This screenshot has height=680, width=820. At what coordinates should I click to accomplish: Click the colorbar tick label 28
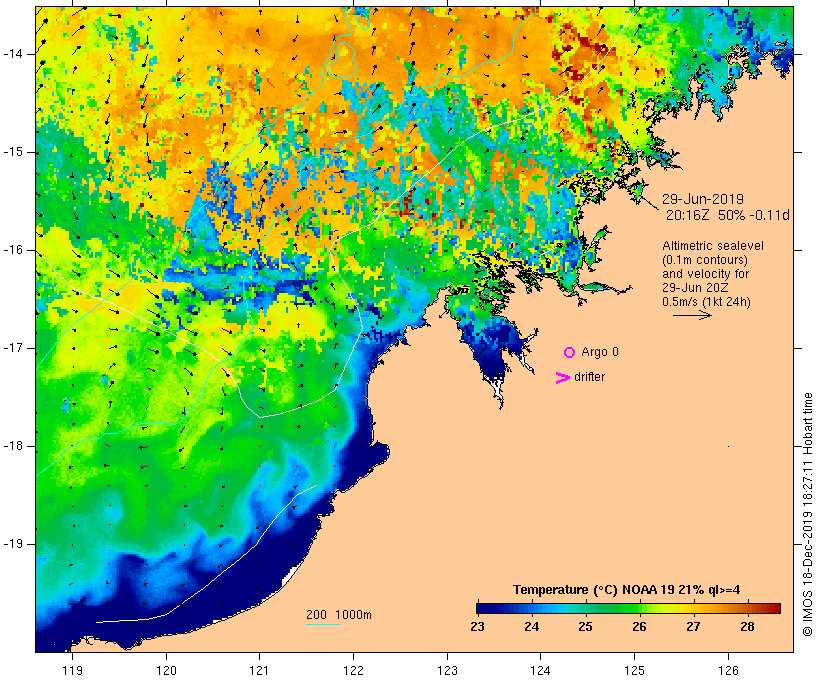pos(747,627)
